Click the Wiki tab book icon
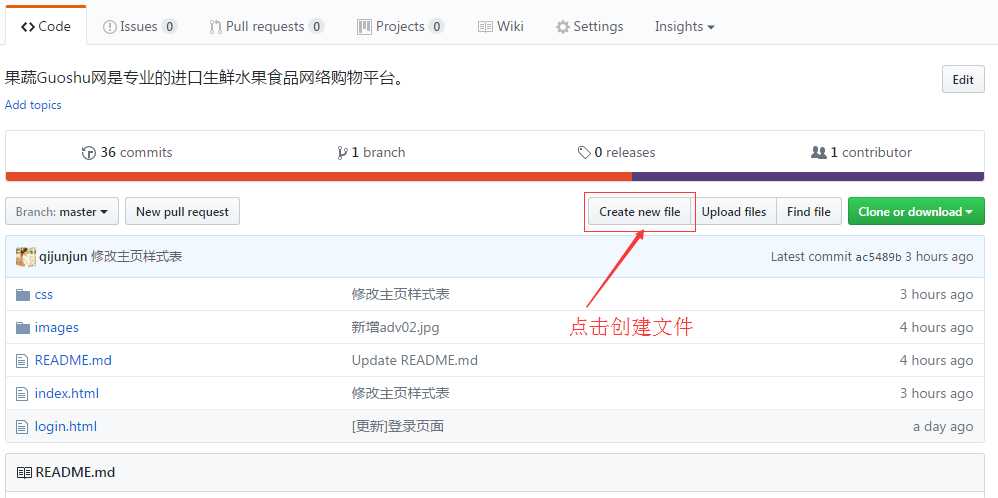 [485, 27]
